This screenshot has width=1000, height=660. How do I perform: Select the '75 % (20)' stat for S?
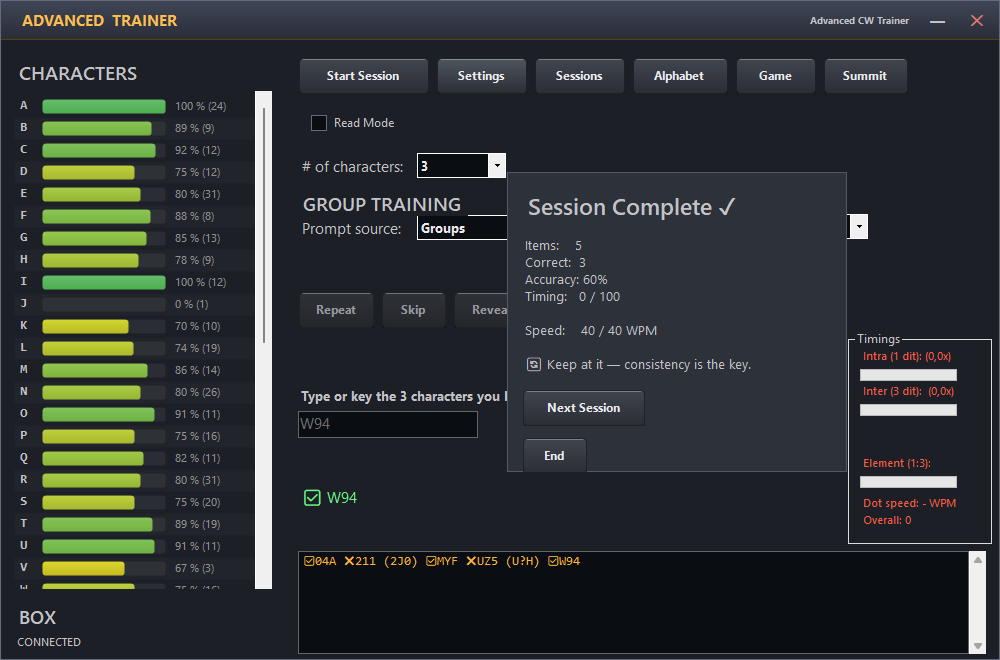(x=198, y=502)
